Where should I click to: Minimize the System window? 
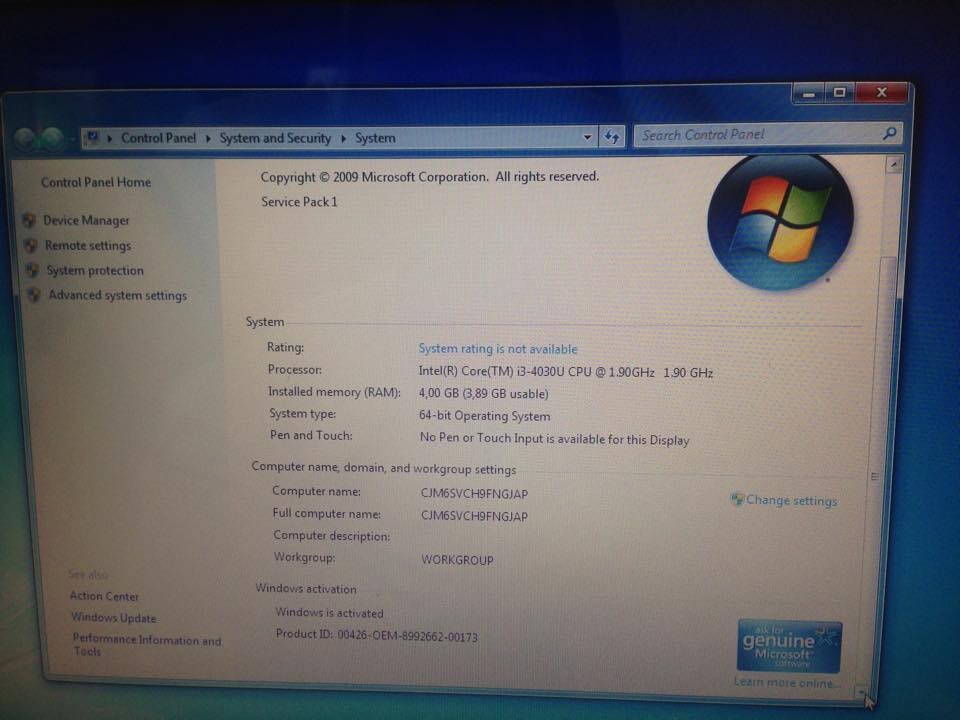(x=809, y=94)
